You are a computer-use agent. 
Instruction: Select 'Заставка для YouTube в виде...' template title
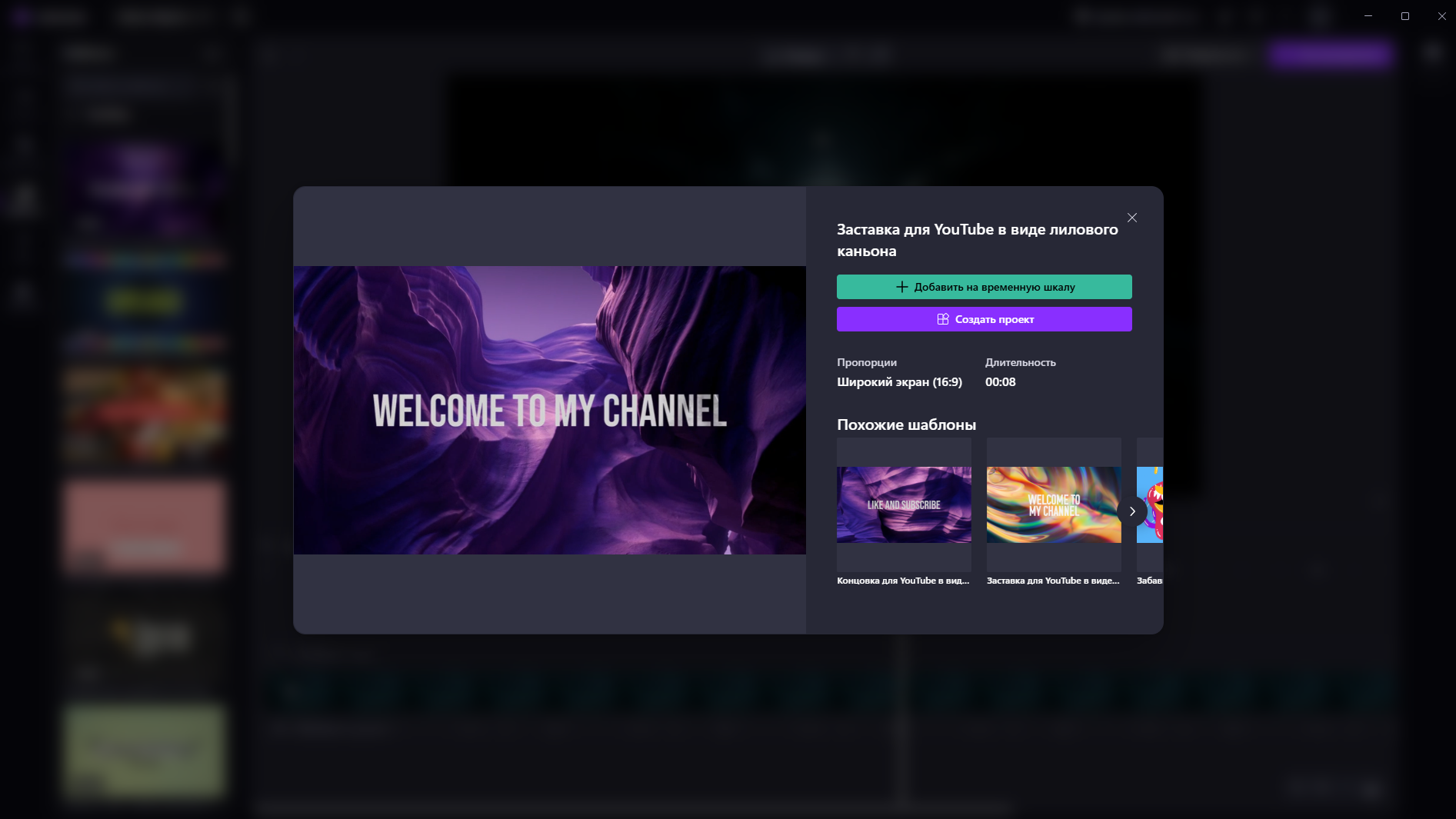[1053, 581]
